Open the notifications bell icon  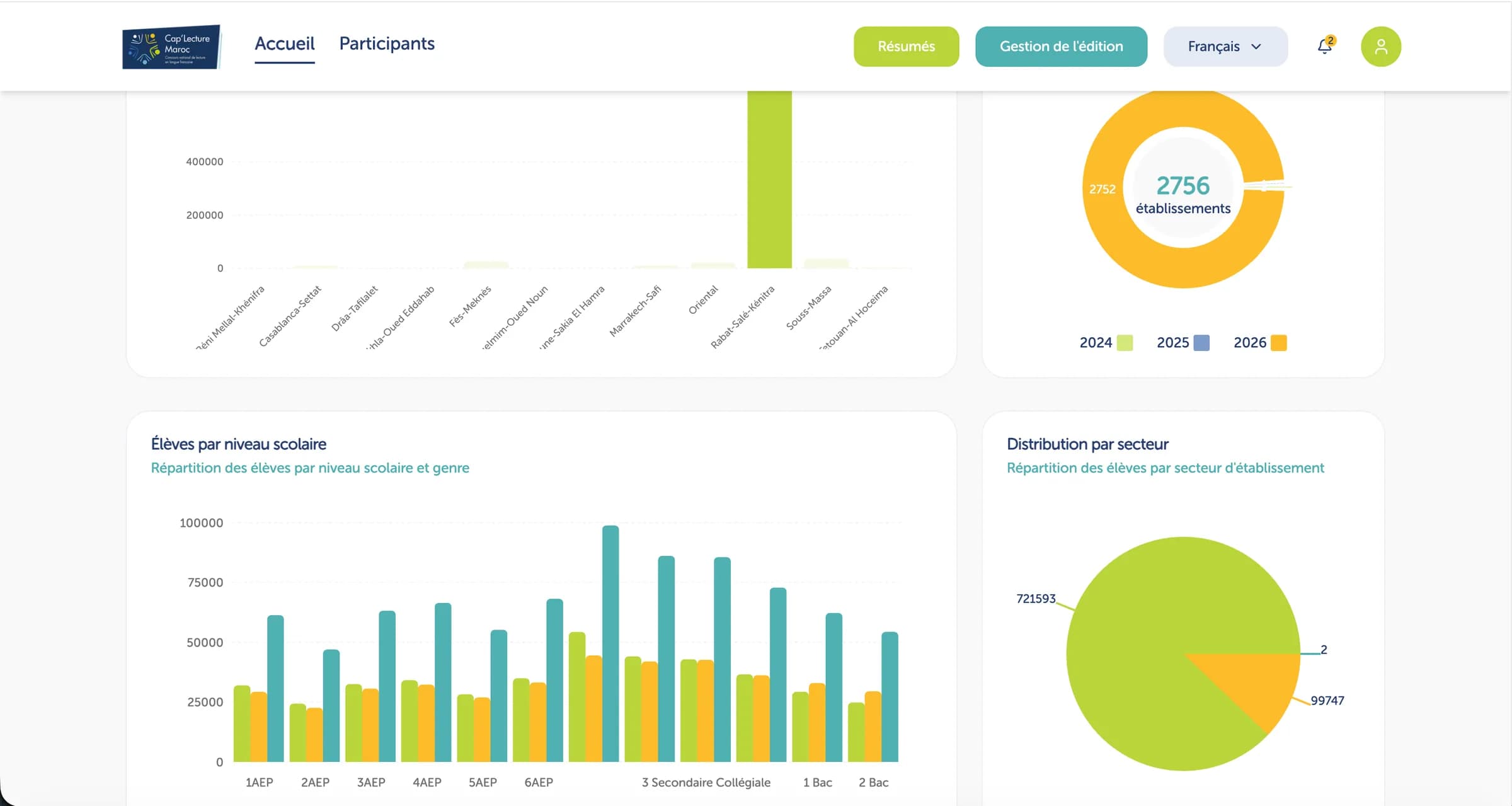(x=1324, y=47)
